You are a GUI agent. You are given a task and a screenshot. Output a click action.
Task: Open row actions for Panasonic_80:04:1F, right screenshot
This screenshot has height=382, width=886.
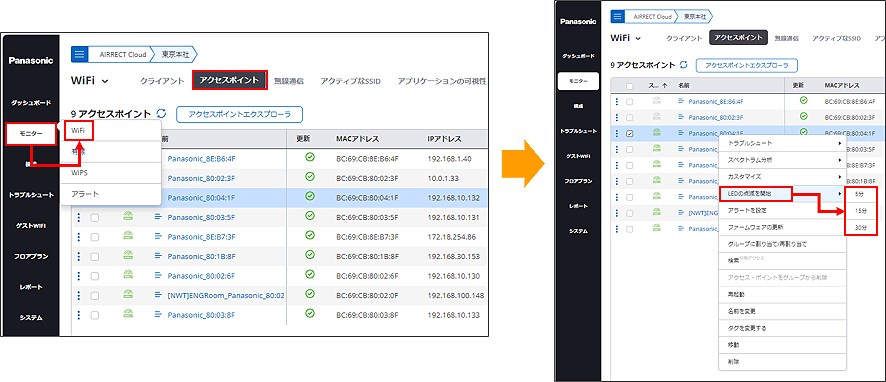617,134
